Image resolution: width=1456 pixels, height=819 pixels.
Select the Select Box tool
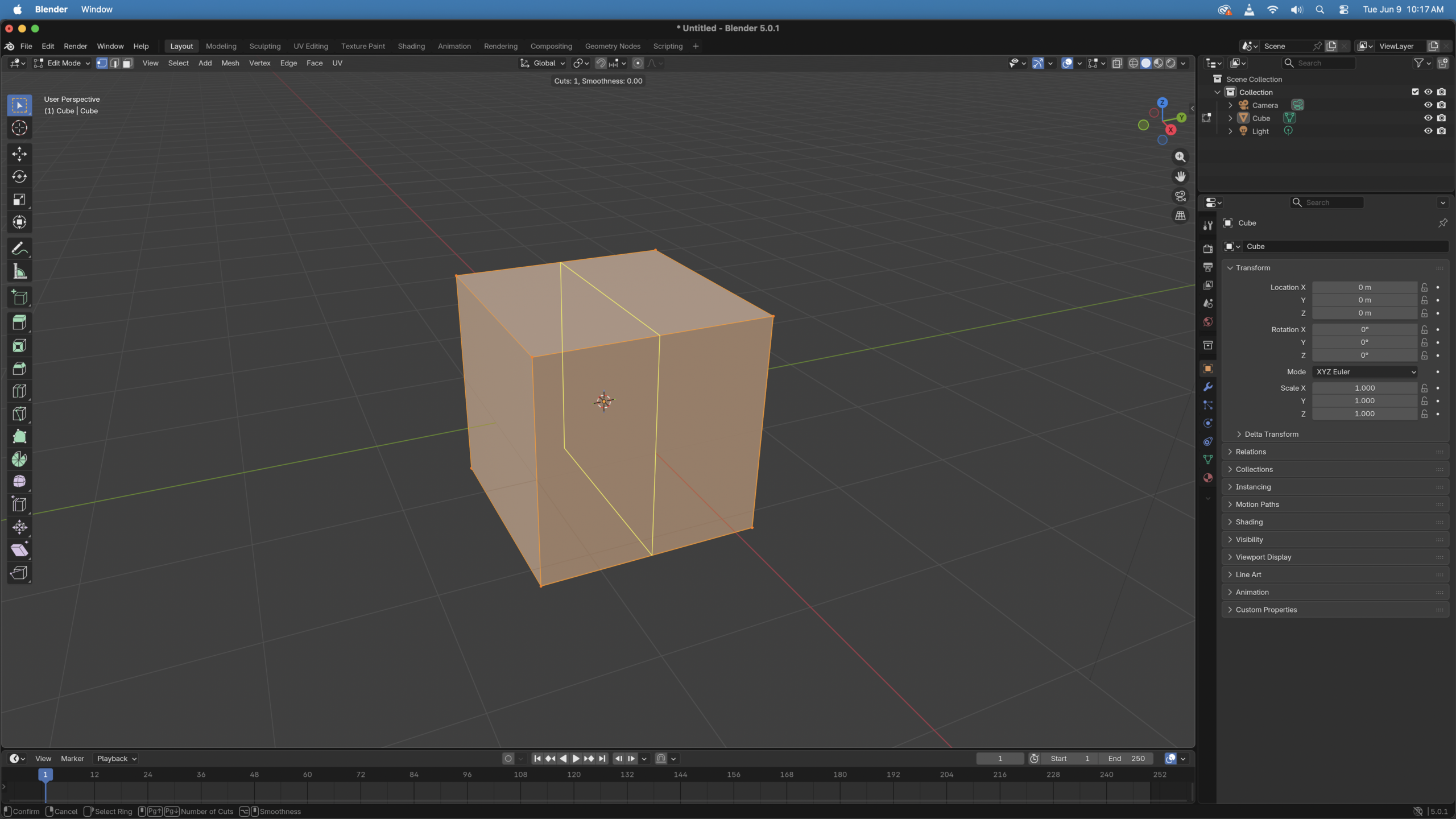[19, 105]
